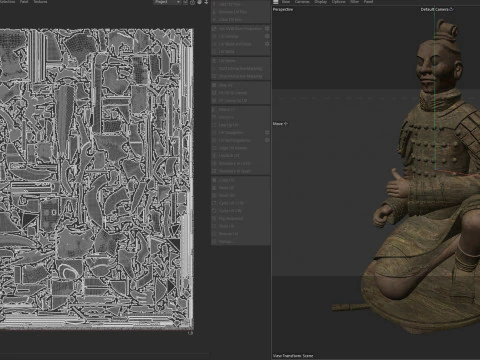Open options gear beside UV Unwrap

click(267, 36)
